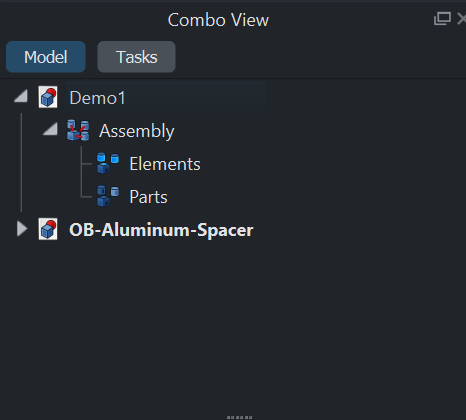The height and width of the screenshot is (420, 466).
Task: Undock the Combo View panel with the float icon
Action: 442,19
